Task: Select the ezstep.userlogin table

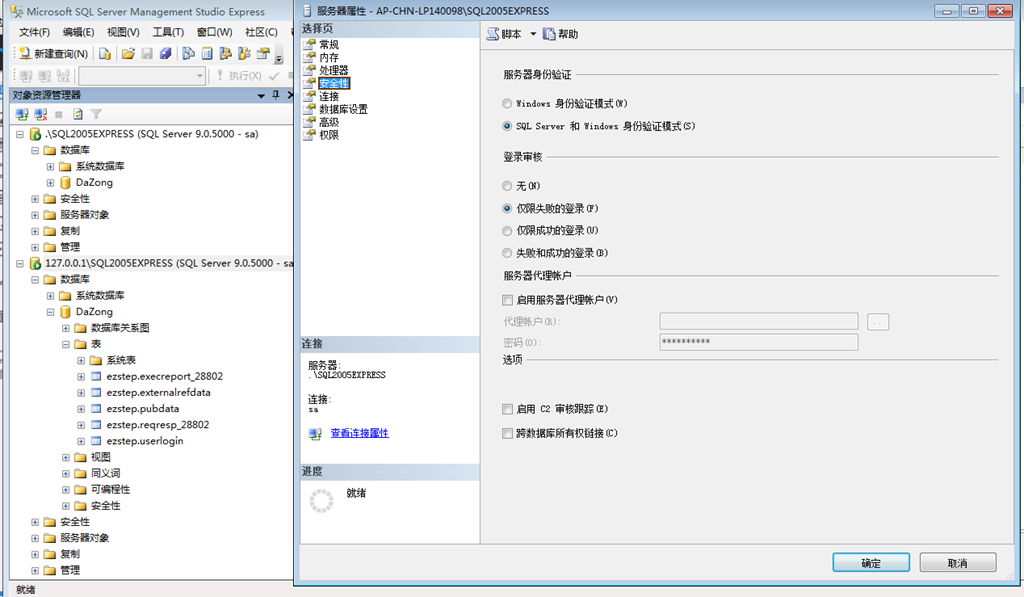Action: point(145,441)
